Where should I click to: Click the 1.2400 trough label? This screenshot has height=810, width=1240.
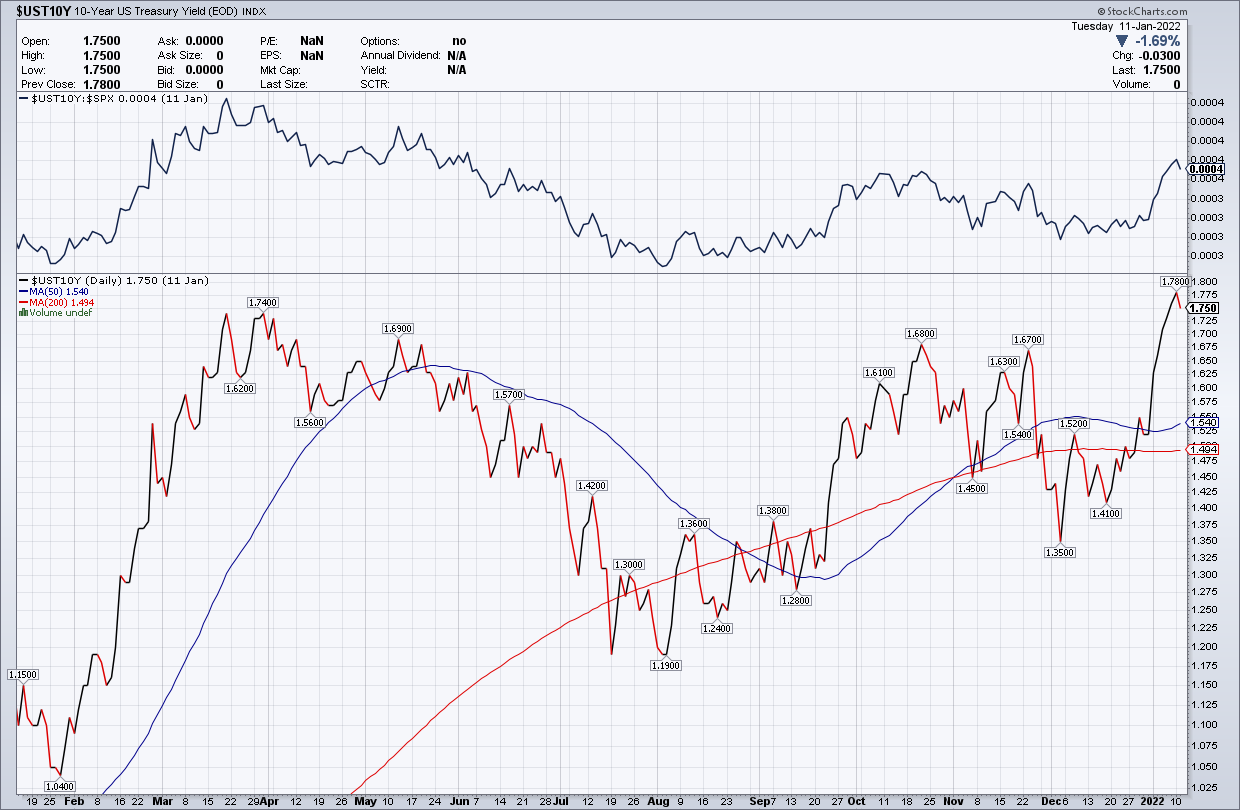(x=717, y=628)
